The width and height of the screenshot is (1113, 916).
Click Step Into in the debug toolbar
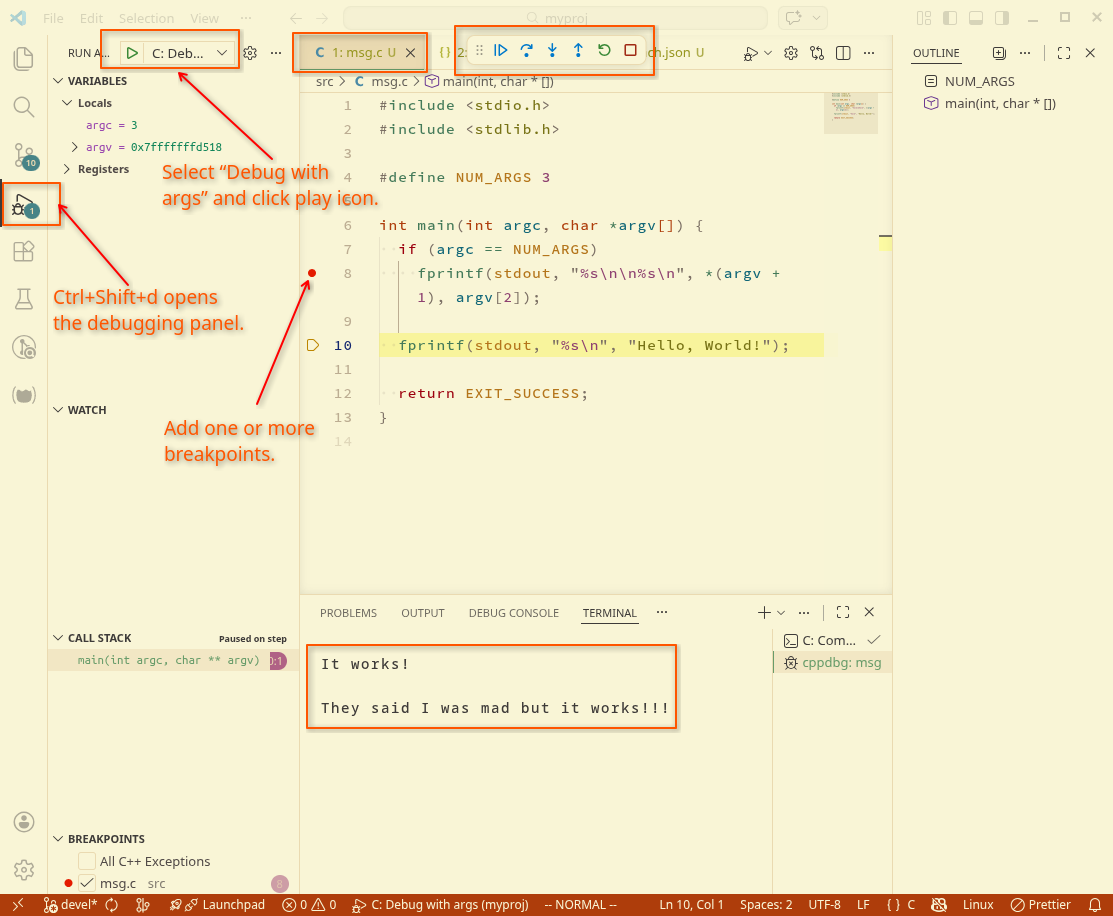(552, 50)
